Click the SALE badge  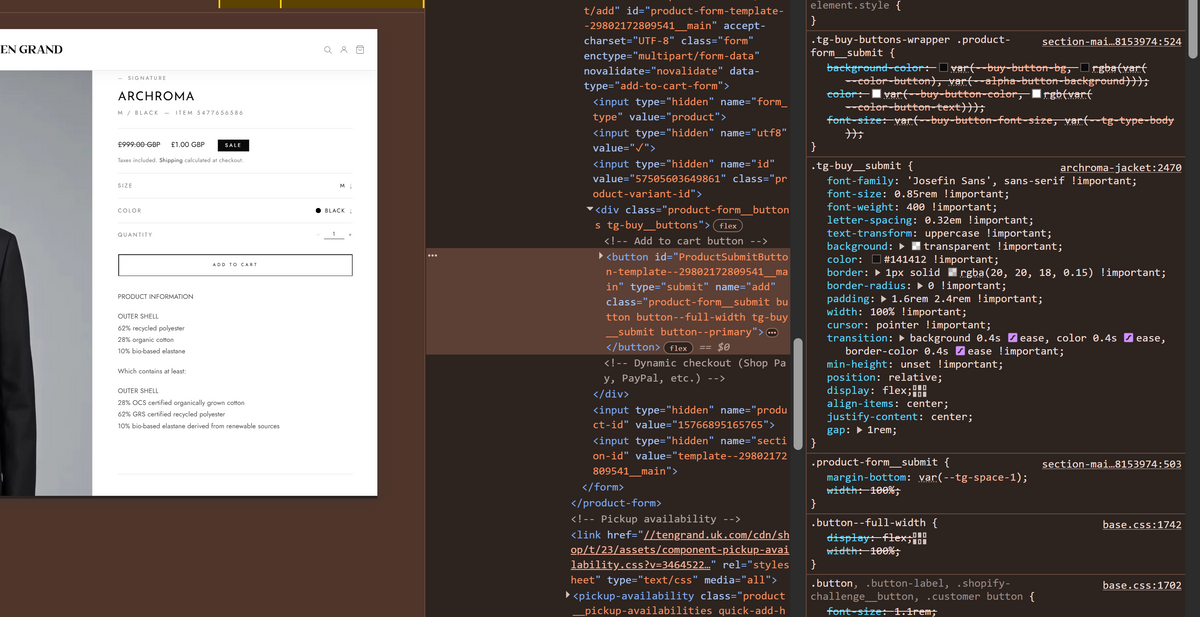coord(233,145)
